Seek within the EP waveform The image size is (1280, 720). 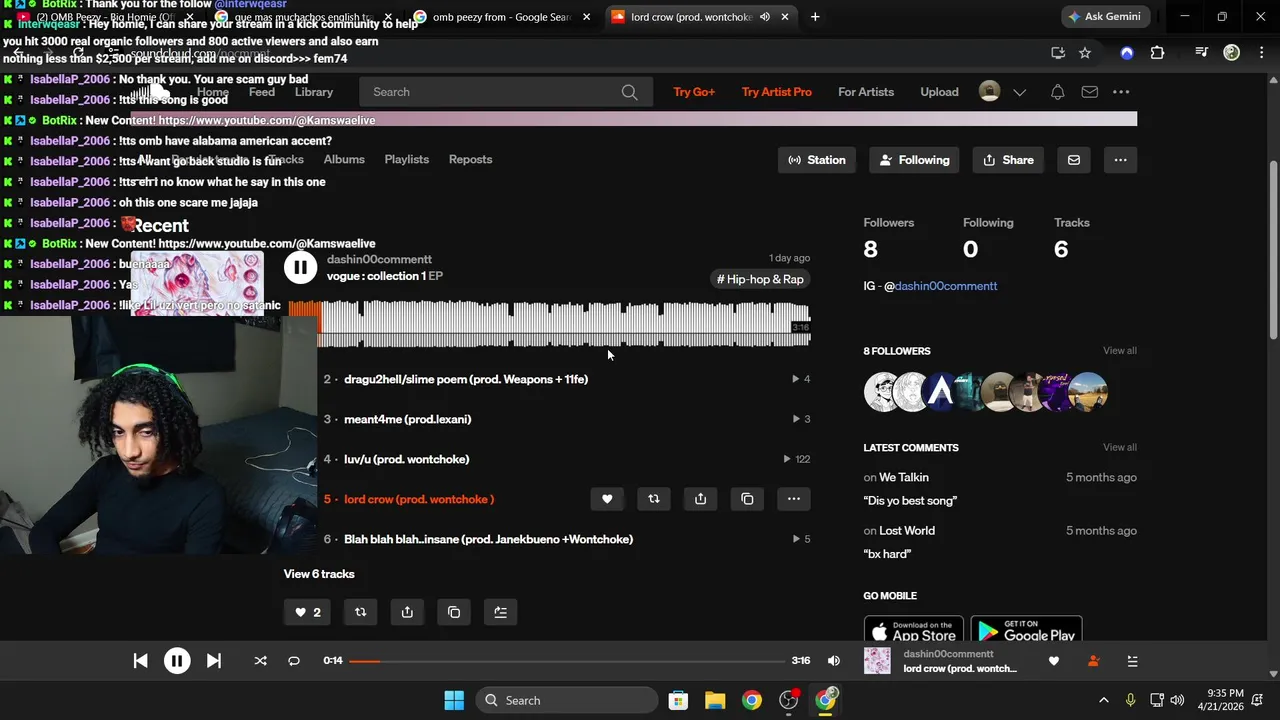tap(549, 323)
